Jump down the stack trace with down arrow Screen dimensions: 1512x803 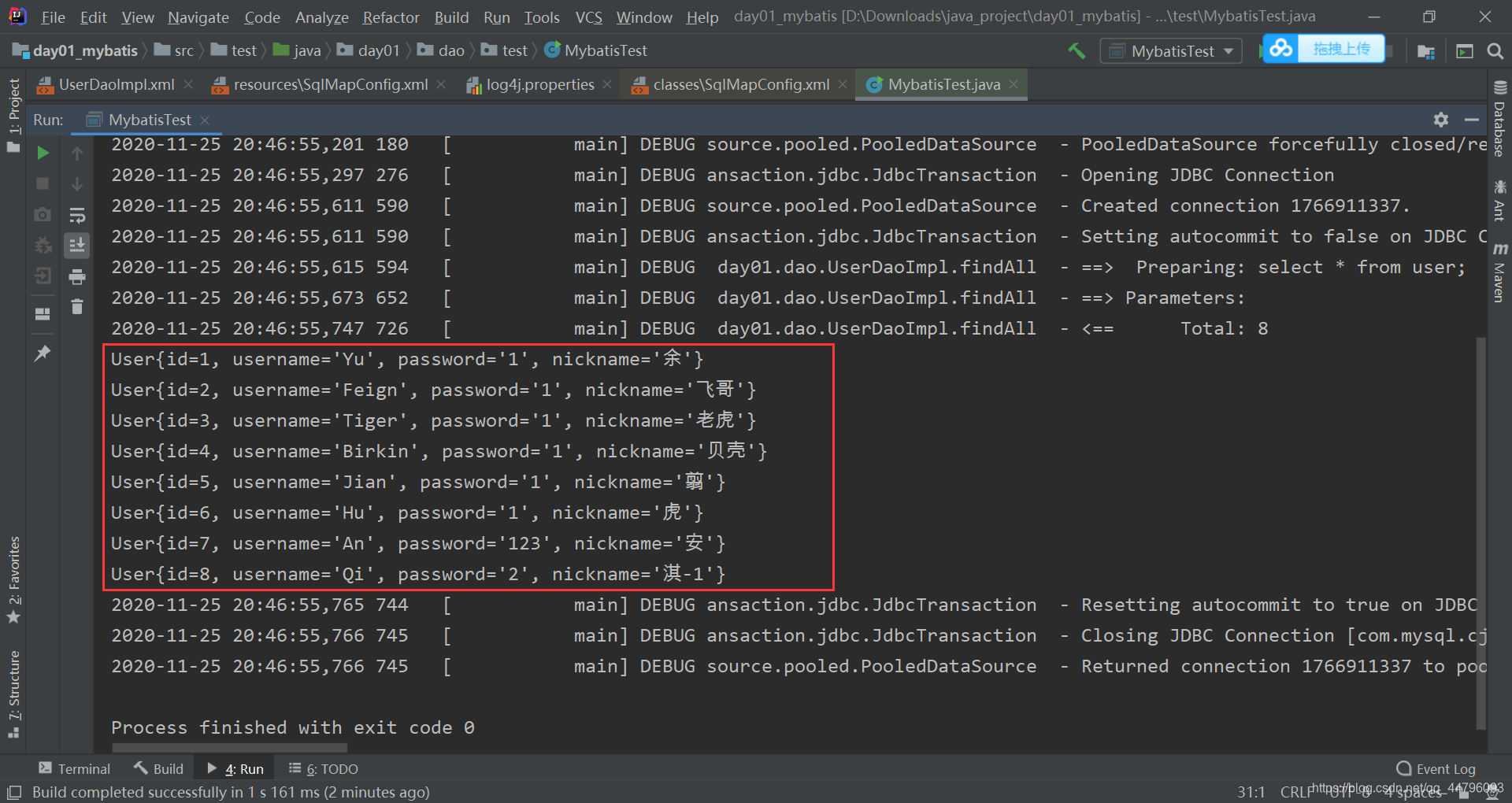click(x=77, y=183)
